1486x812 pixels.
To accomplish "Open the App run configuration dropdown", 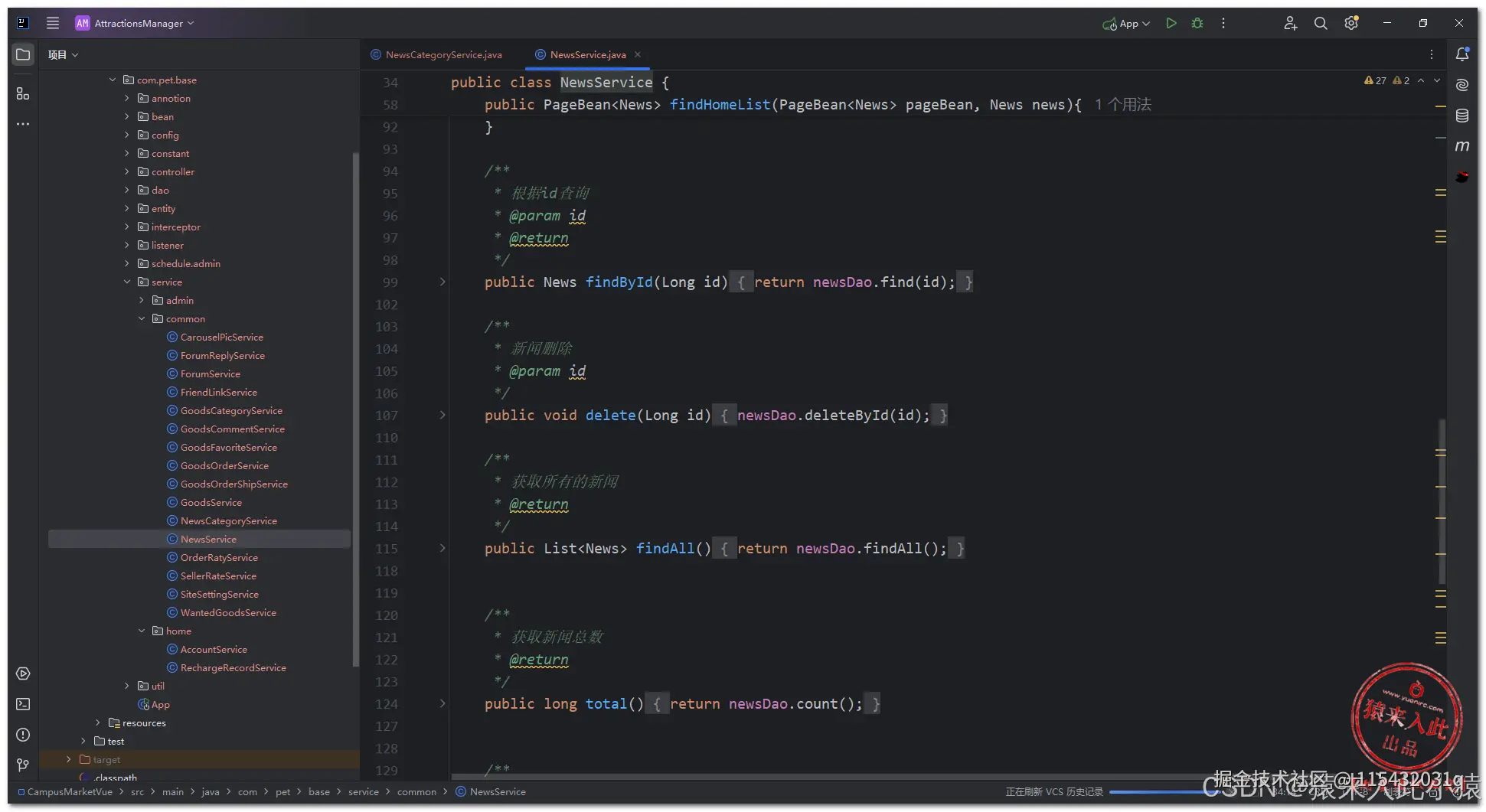I will coord(1126,24).
